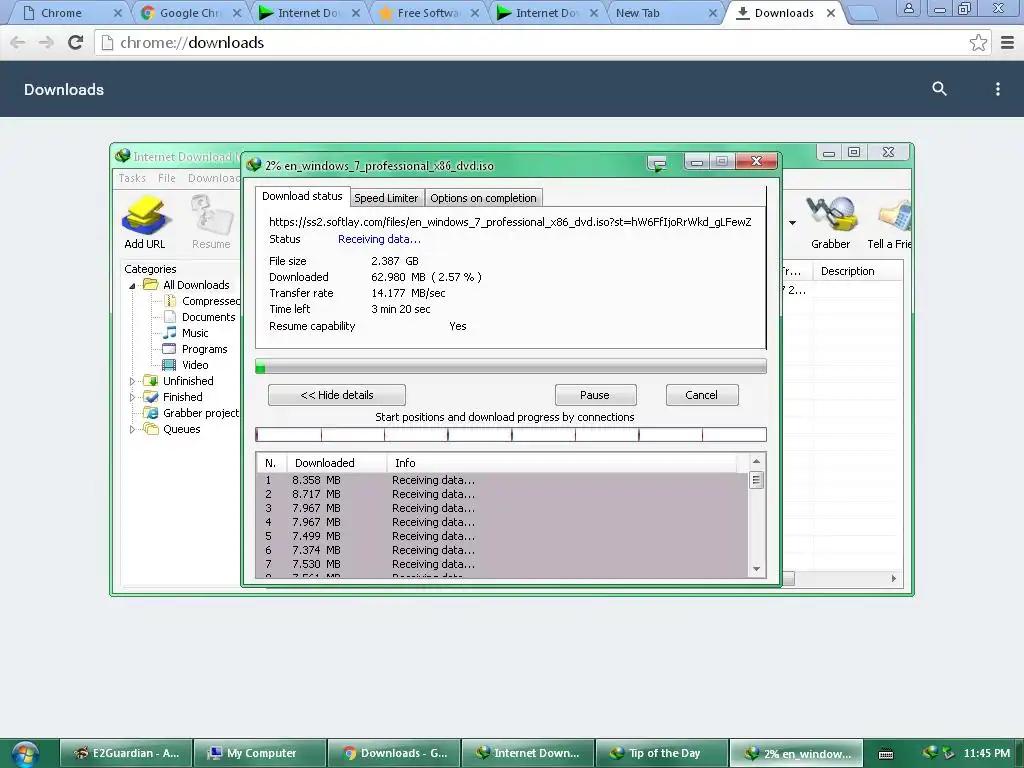Open My Computer from the taskbar

pos(261,753)
